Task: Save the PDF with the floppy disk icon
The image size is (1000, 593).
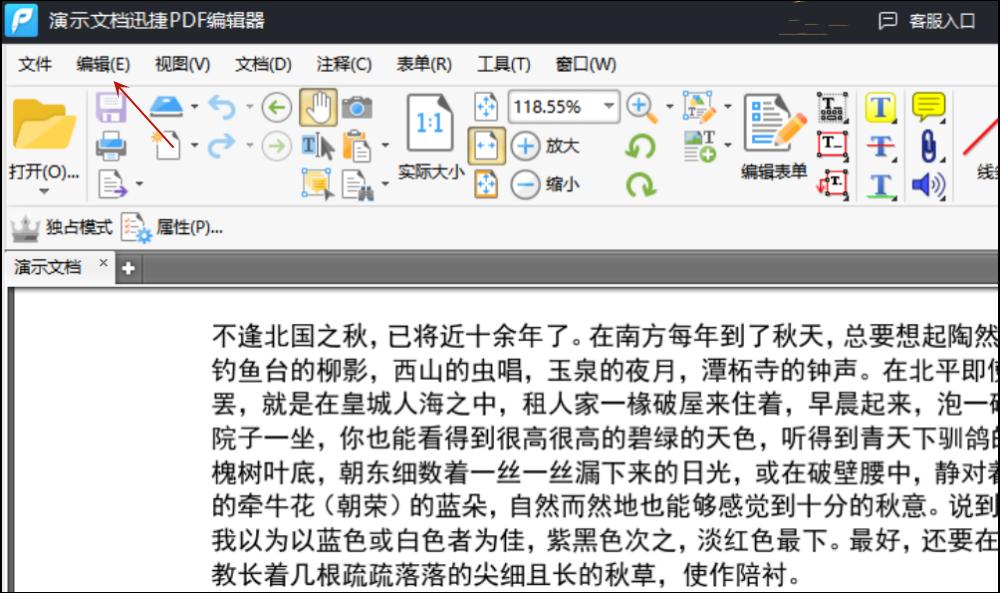Action: point(111,106)
